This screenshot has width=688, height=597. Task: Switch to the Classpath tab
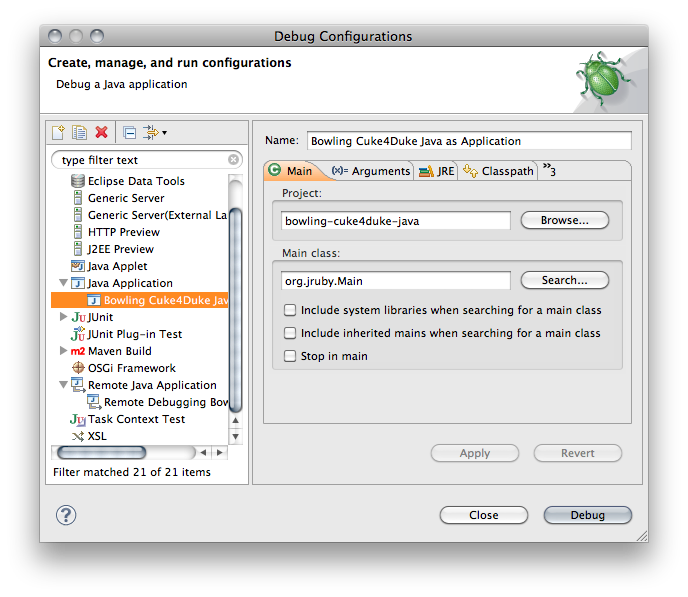(x=498, y=171)
